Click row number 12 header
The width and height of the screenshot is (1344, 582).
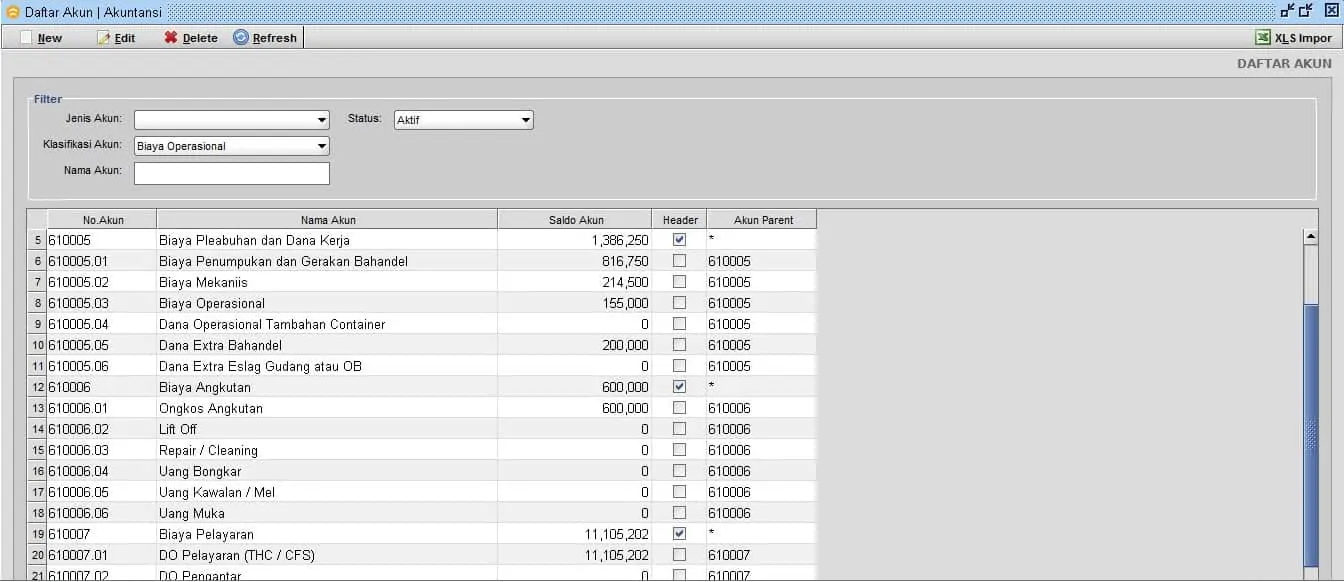click(x=37, y=387)
